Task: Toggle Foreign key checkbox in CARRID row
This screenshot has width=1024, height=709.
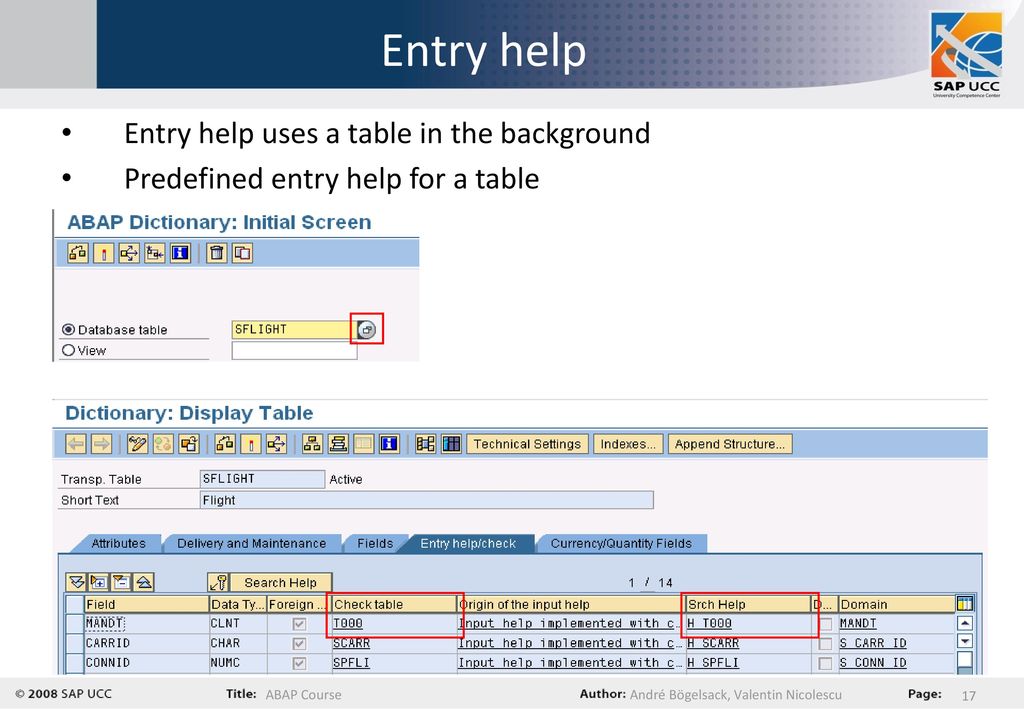Action: pos(299,644)
